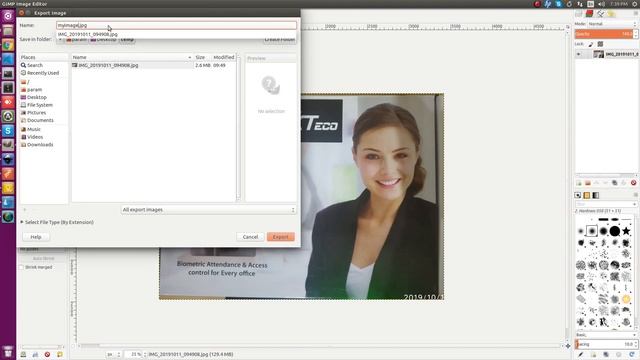The image size is (640, 360).
Task: Open the All export images filter dropdown
Action: tap(208, 210)
